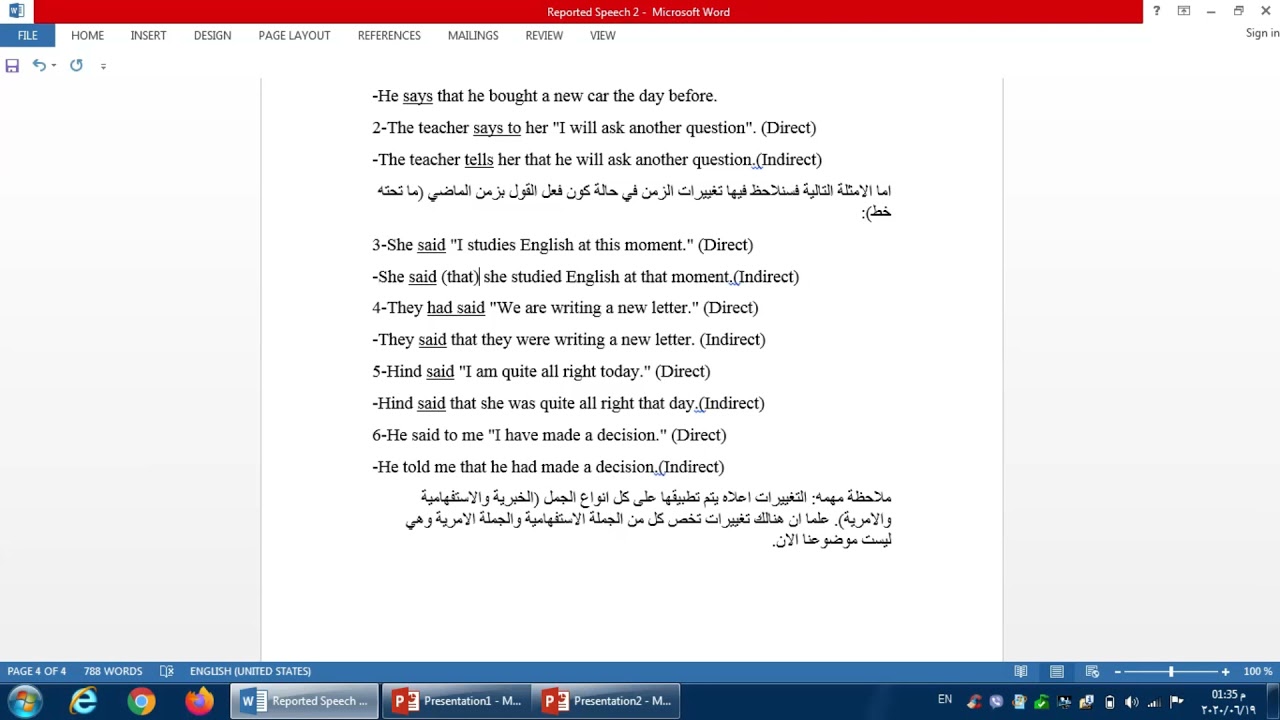Open Firefox from taskbar
The image size is (1280, 720).
199,701
